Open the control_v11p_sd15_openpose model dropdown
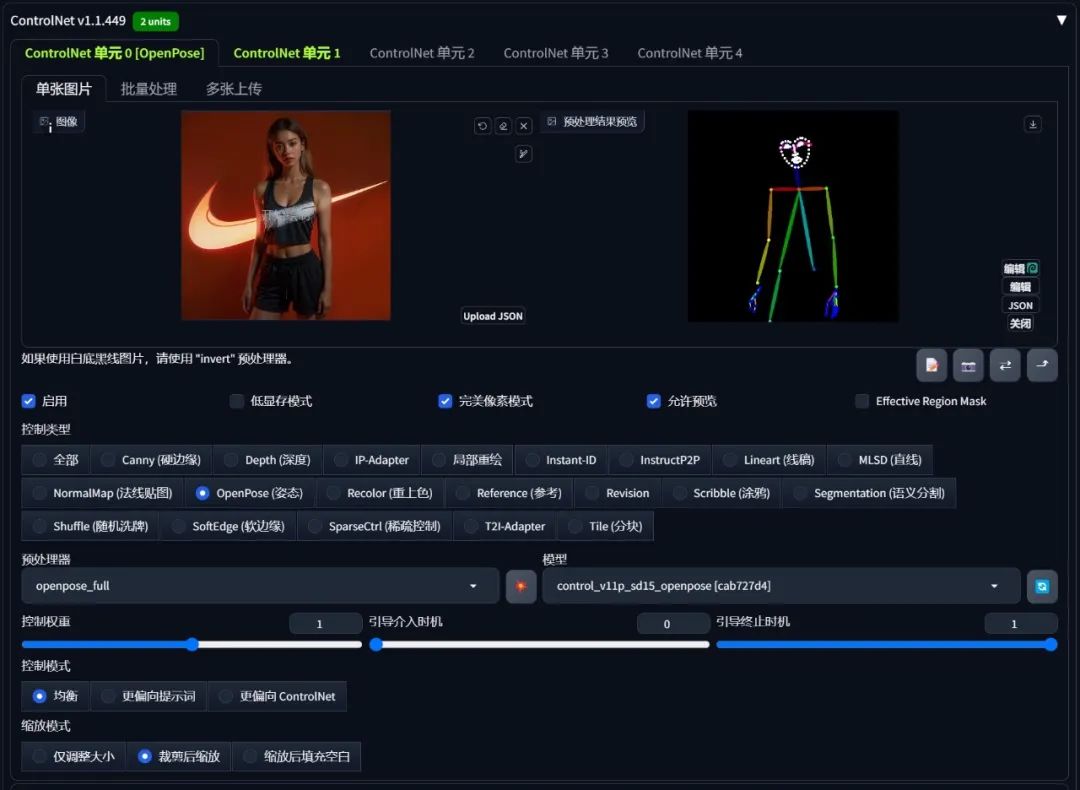1080x790 pixels. coord(780,585)
